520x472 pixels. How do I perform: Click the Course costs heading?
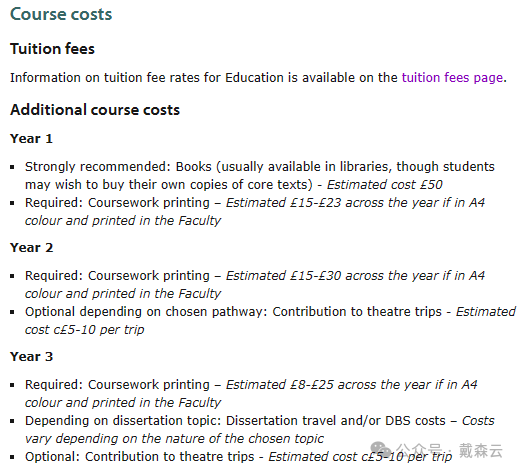click(x=61, y=14)
